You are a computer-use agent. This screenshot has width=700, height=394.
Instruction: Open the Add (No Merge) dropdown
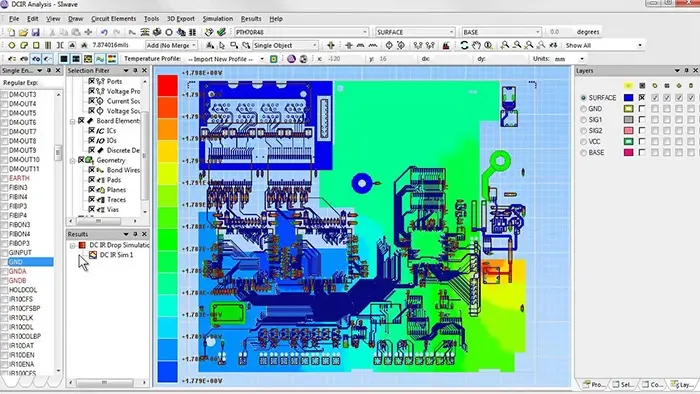pyautogui.click(x=194, y=46)
